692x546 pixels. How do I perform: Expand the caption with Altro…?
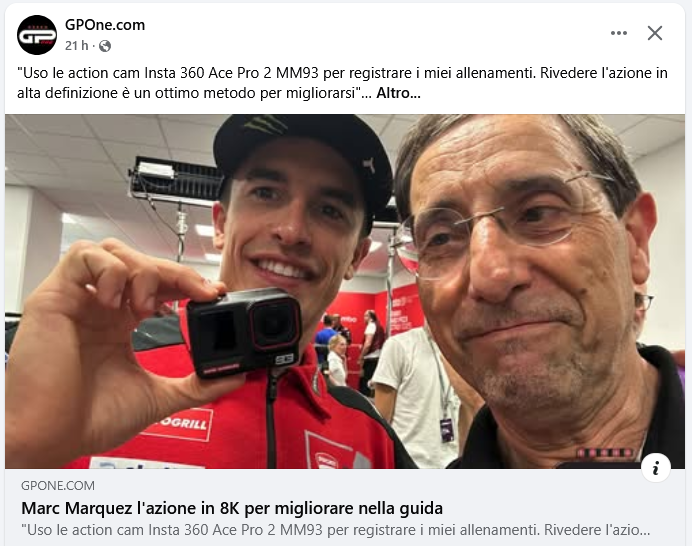tap(398, 93)
